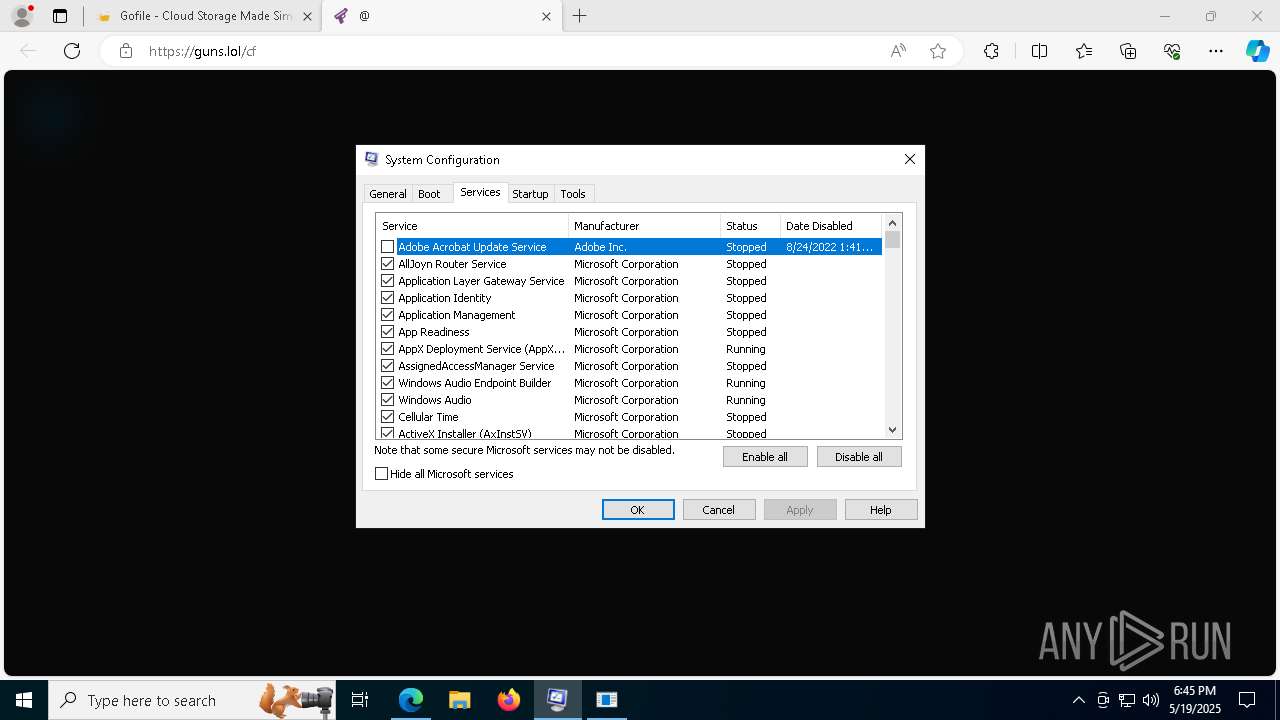Uncheck the Application Identity checkbox
The width and height of the screenshot is (1280, 720).
tap(388, 298)
